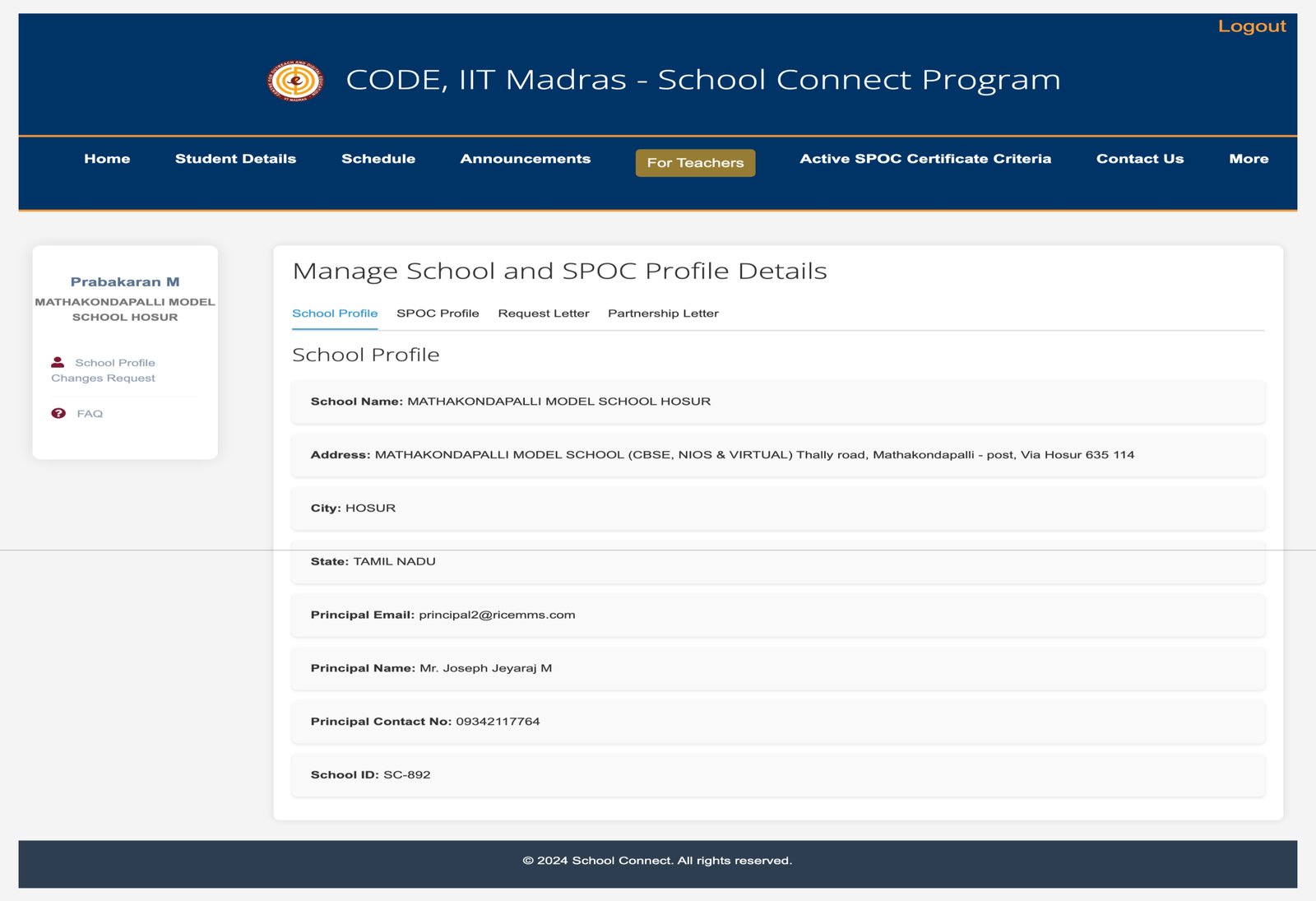This screenshot has height=901, width=1316.
Task: Click the State: TAMIL NADU row
Action: coord(777,562)
